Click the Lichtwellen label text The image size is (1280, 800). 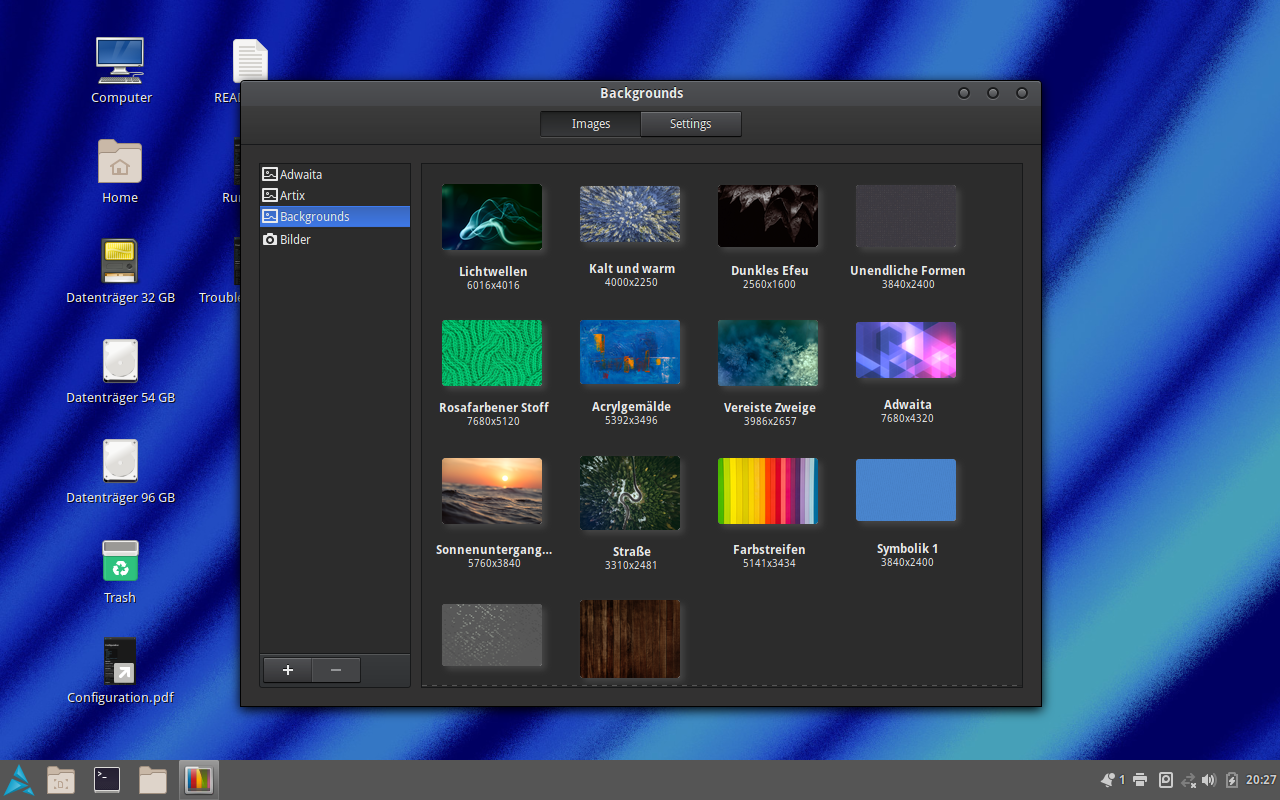[x=493, y=271]
